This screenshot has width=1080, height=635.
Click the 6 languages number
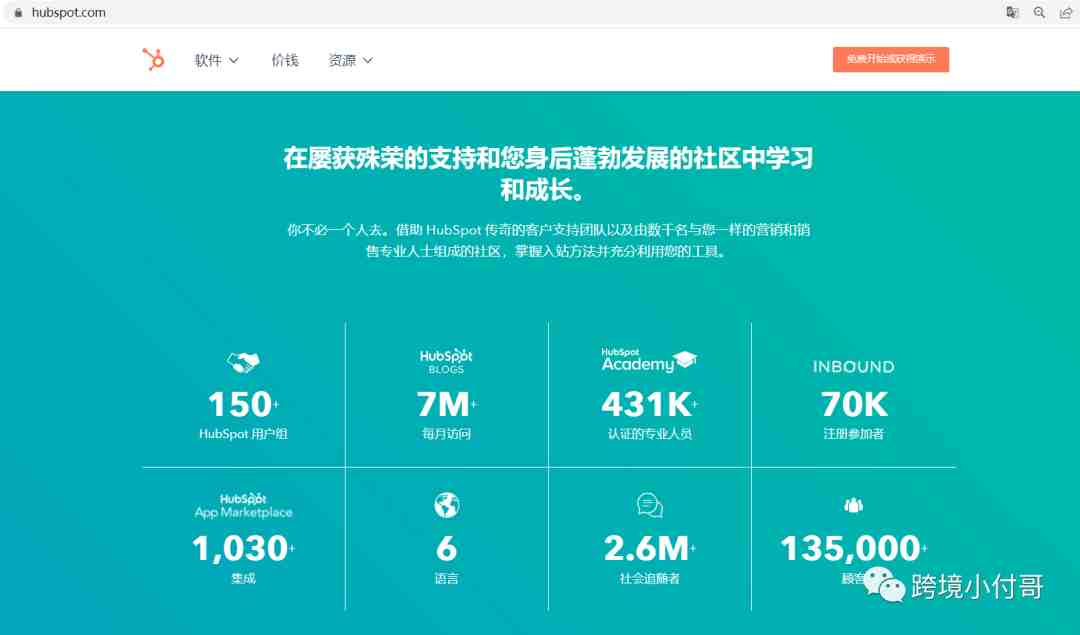tap(446, 549)
